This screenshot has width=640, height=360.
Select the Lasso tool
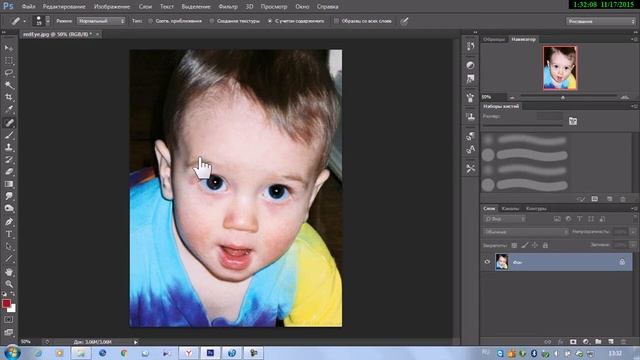(9, 73)
